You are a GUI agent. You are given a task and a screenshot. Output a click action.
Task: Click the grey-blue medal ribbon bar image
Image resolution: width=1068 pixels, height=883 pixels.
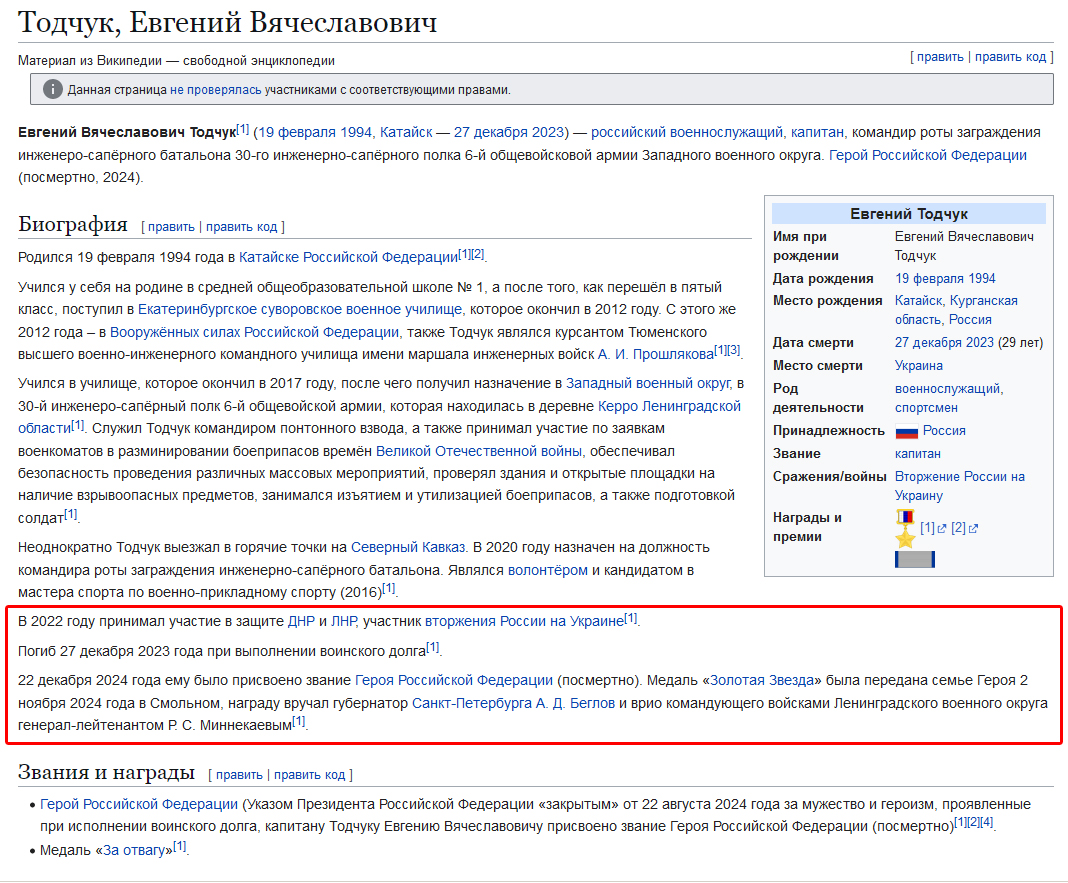tap(914, 559)
